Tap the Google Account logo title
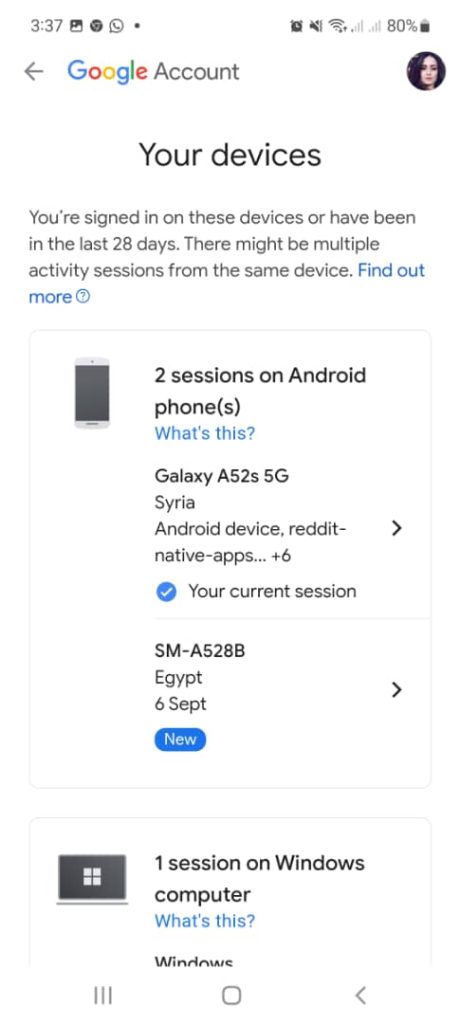 pos(154,71)
